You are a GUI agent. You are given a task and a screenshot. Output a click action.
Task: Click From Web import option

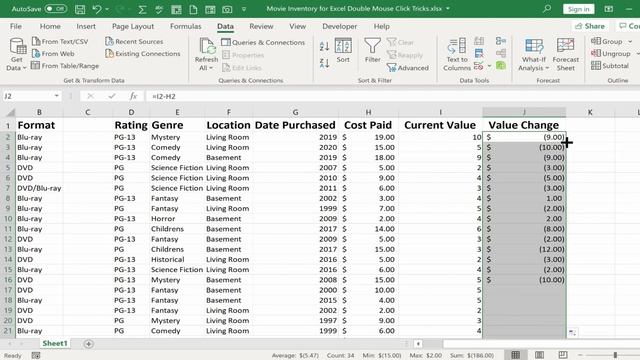(53, 53)
